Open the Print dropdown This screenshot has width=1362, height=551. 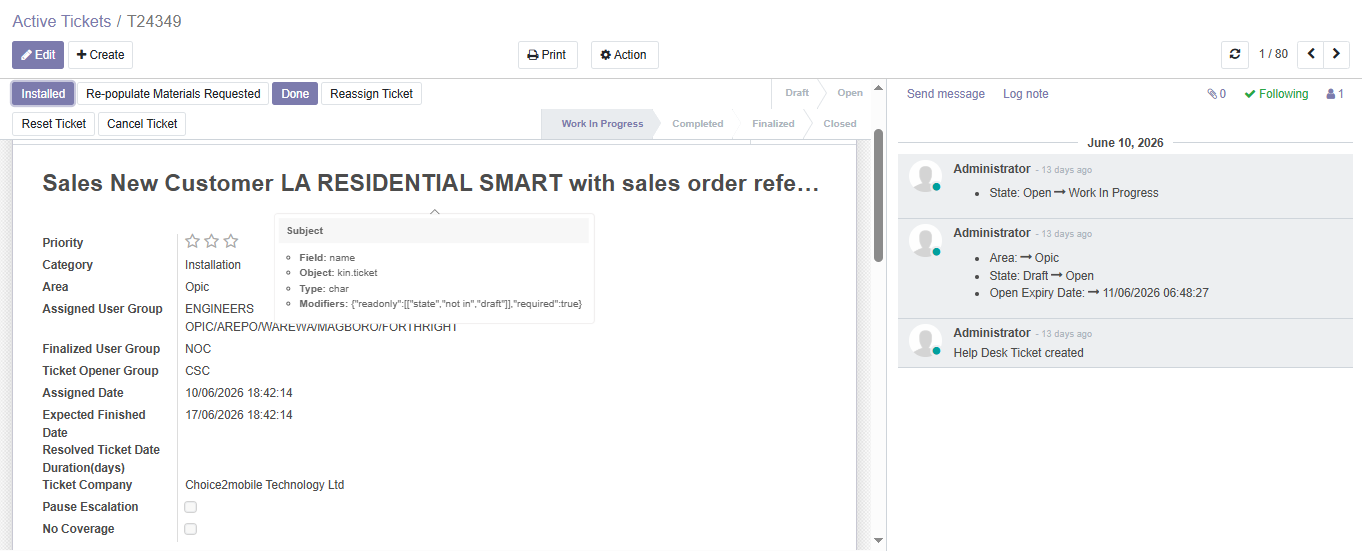[547, 55]
